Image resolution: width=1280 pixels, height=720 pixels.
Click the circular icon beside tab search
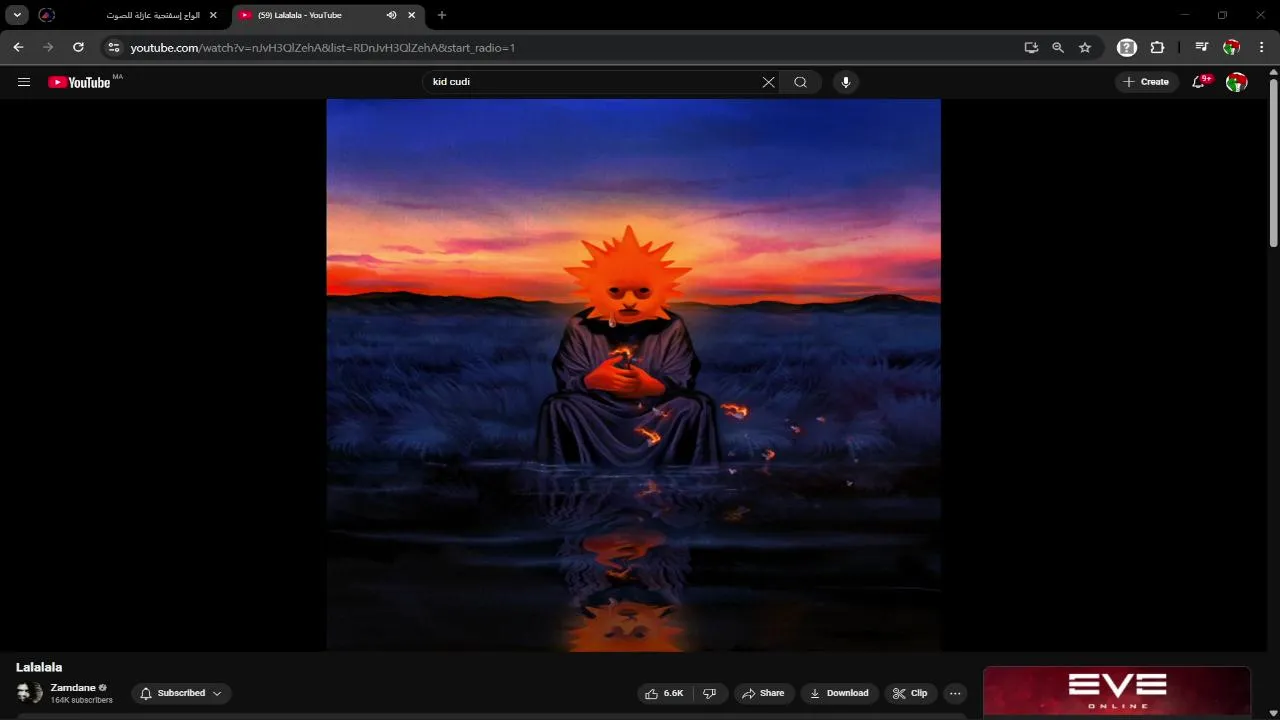click(46, 15)
